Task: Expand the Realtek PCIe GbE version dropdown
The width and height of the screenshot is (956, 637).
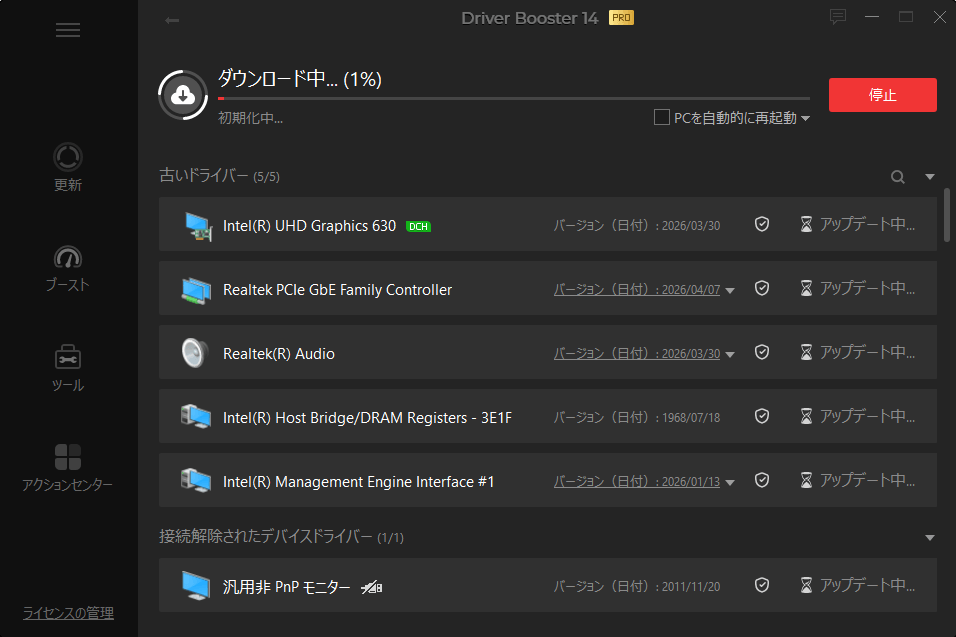Action: (x=730, y=291)
